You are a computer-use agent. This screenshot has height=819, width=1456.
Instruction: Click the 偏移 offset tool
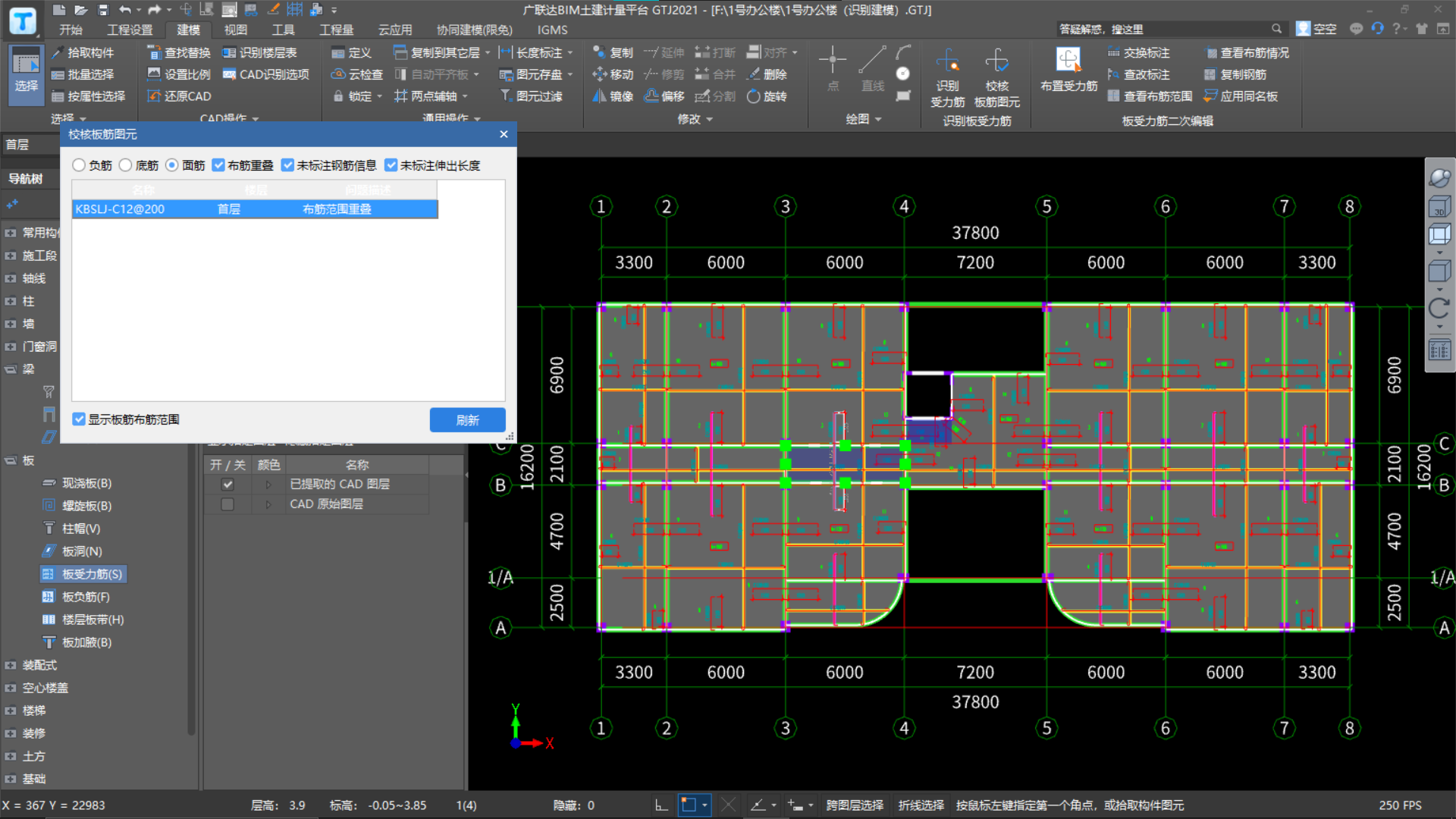pyautogui.click(x=664, y=96)
